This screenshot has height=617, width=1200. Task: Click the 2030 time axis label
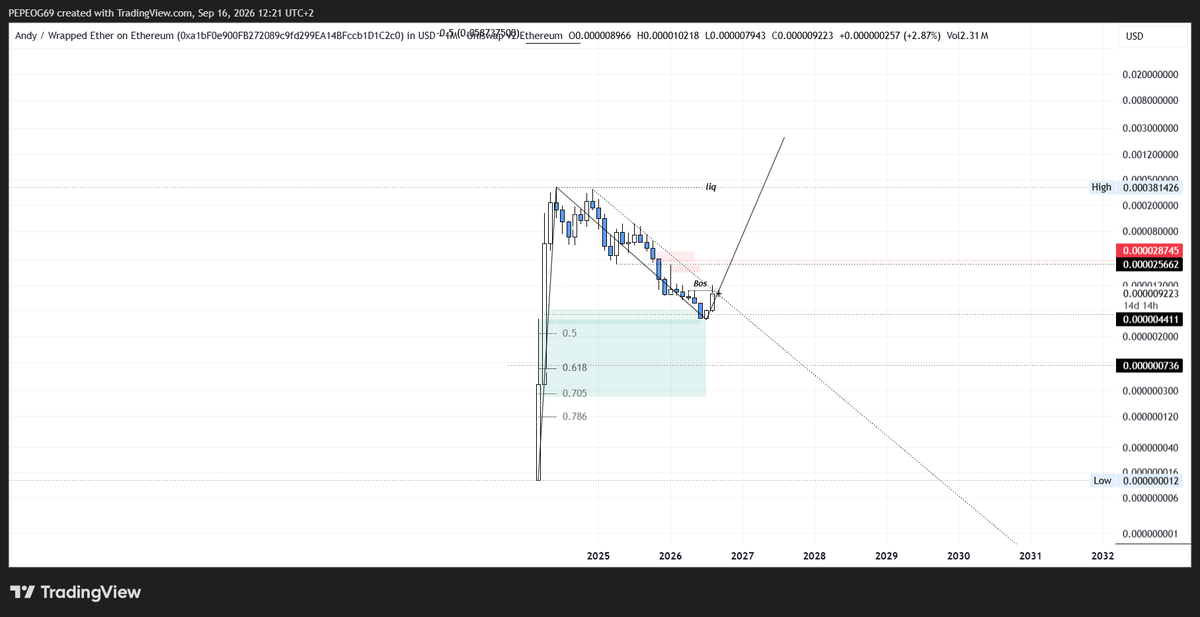(x=958, y=555)
